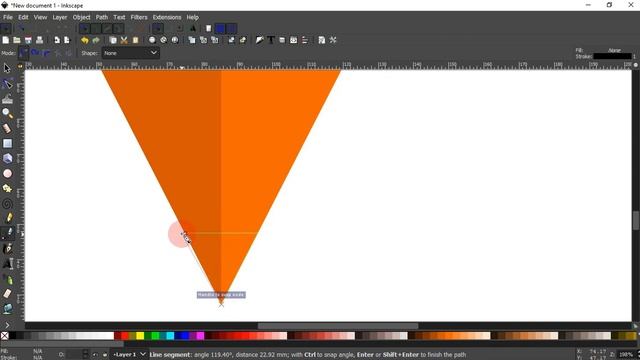The height and width of the screenshot is (360, 640).
Task: Toggle layer lock in status bar
Action: pyautogui.click(x=105, y=355)
